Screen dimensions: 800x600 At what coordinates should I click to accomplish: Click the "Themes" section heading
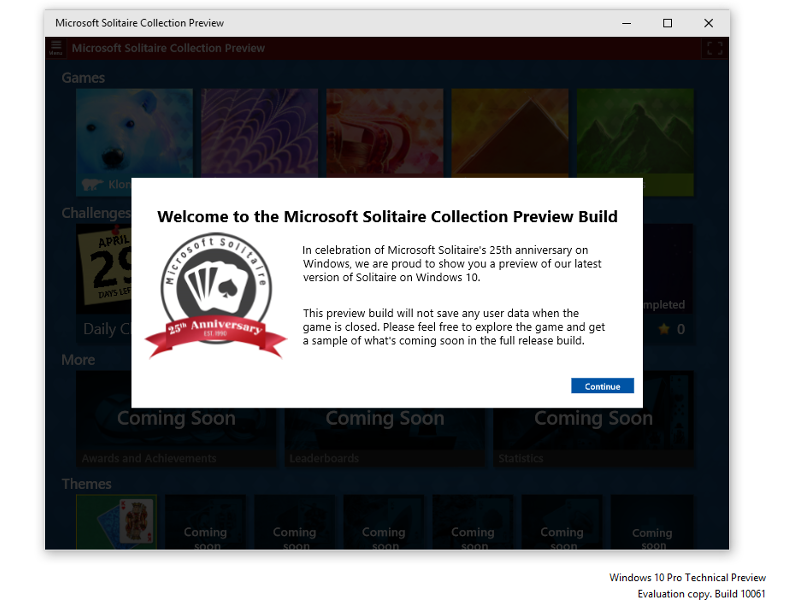click(86, 484)
